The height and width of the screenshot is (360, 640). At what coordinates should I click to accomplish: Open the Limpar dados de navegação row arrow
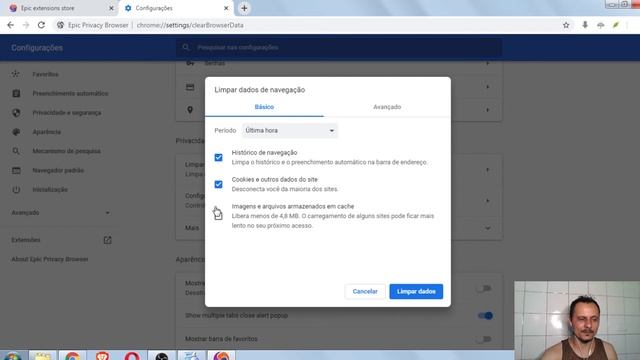(487, 170)
